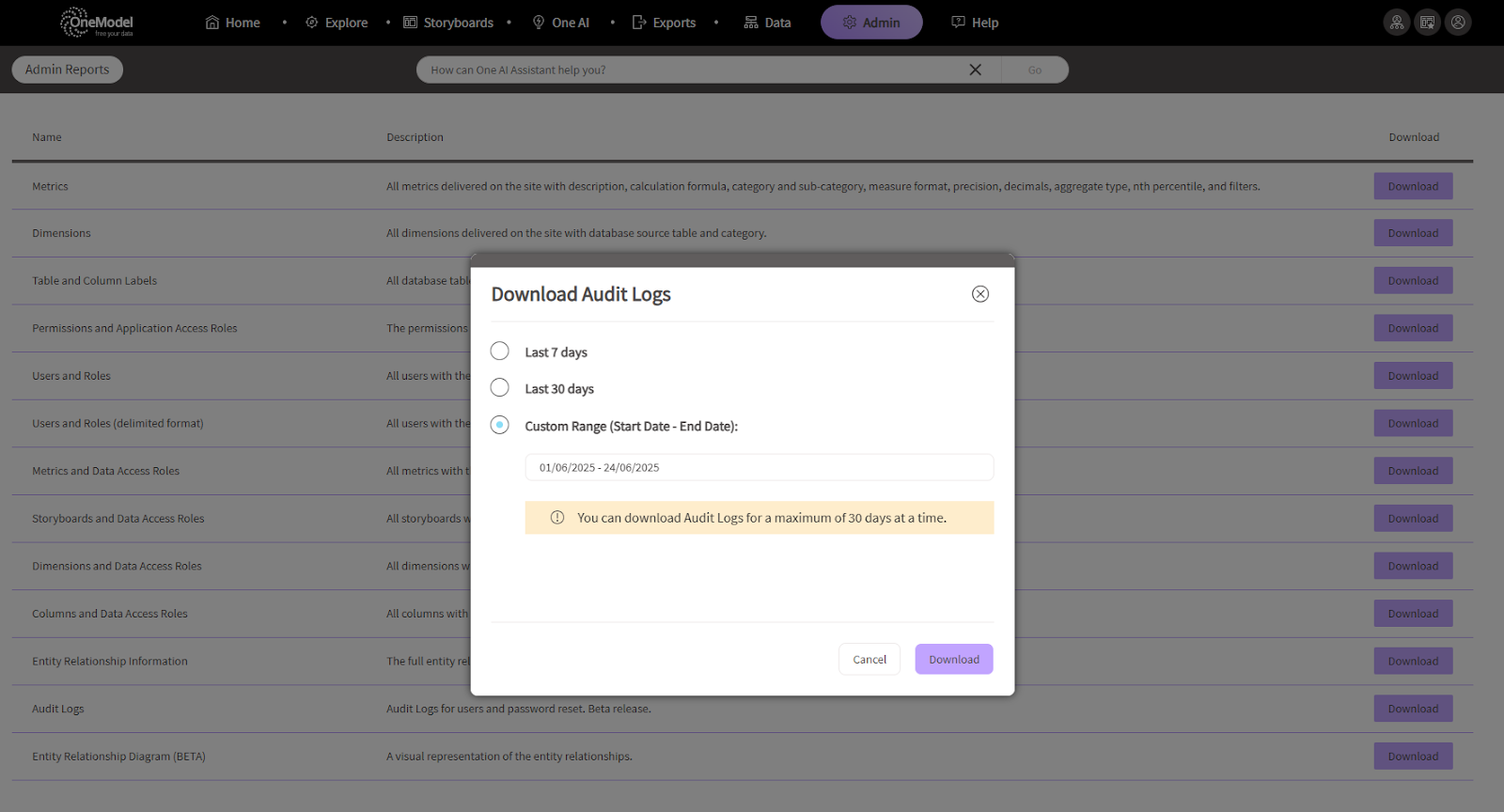The image size is (1504, 812).
Task: Cancel the audit logs download
Action: point(869,660)
